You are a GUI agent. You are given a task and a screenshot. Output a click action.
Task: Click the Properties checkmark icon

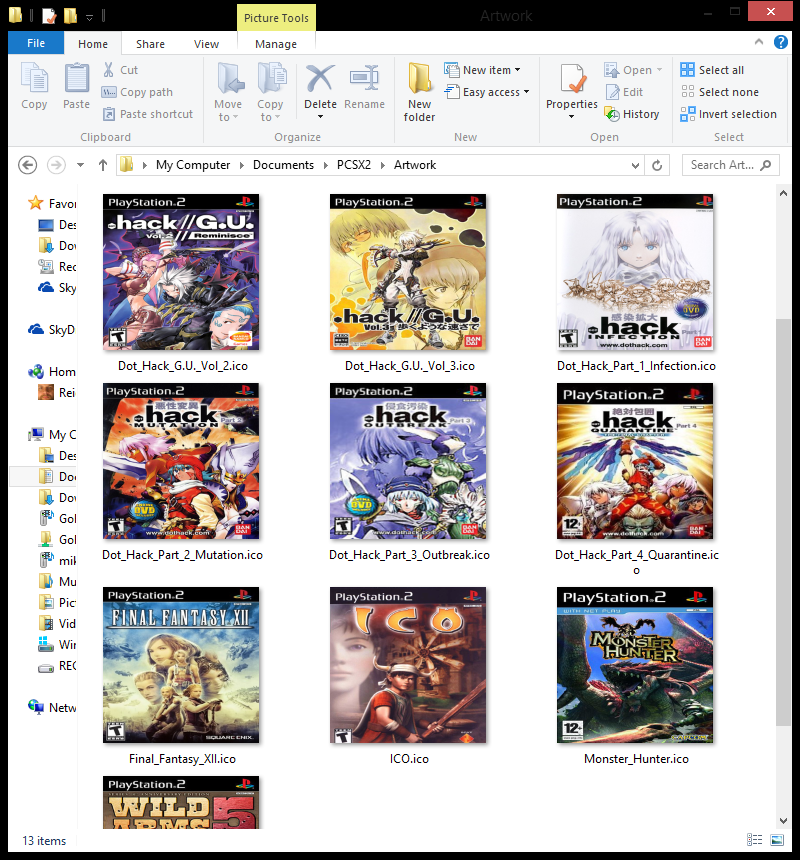[x=572, y=78]
